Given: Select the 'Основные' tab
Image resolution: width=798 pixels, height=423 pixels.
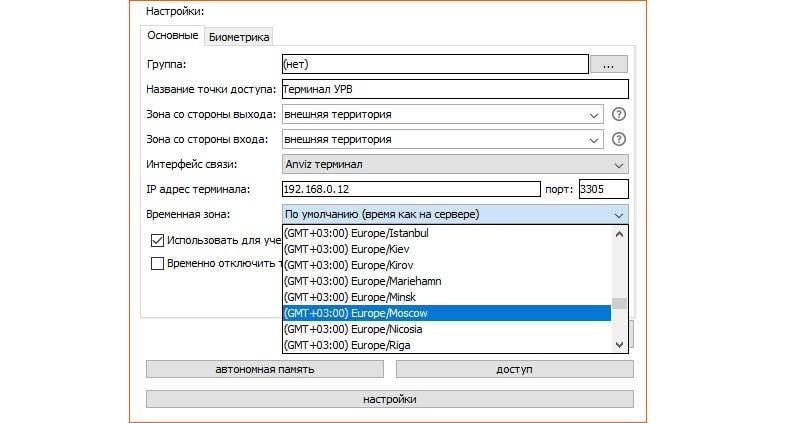Looking at the screenshot, I should [172, 36].
